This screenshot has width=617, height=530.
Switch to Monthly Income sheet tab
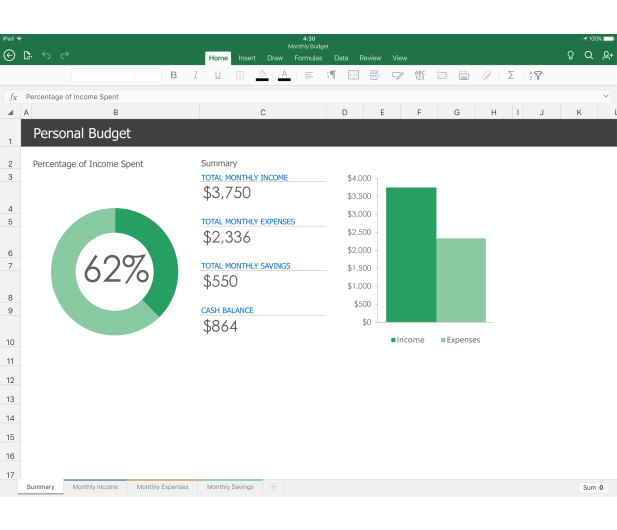coord(95,487)
